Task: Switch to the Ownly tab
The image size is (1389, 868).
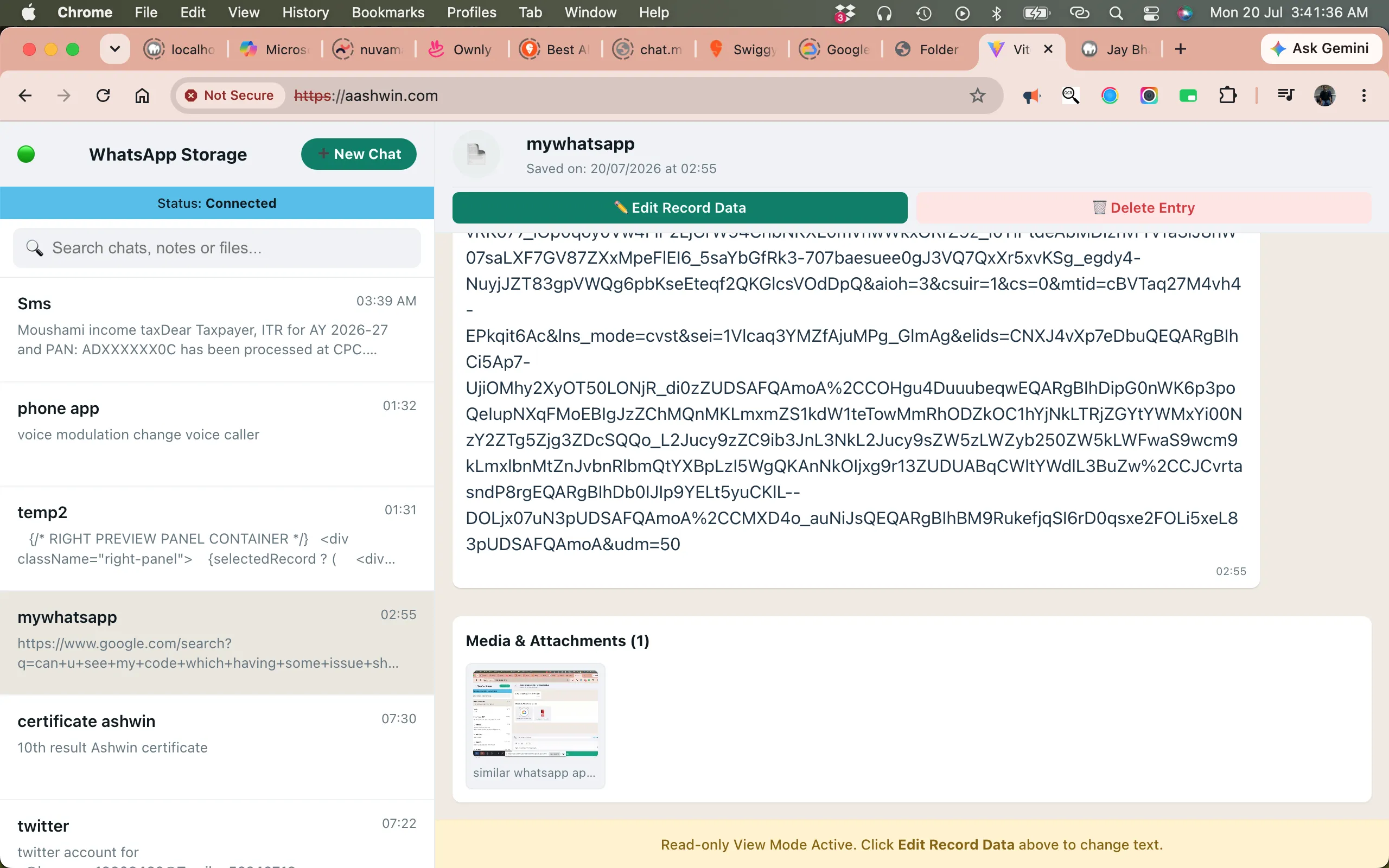Action: [461, 49]
